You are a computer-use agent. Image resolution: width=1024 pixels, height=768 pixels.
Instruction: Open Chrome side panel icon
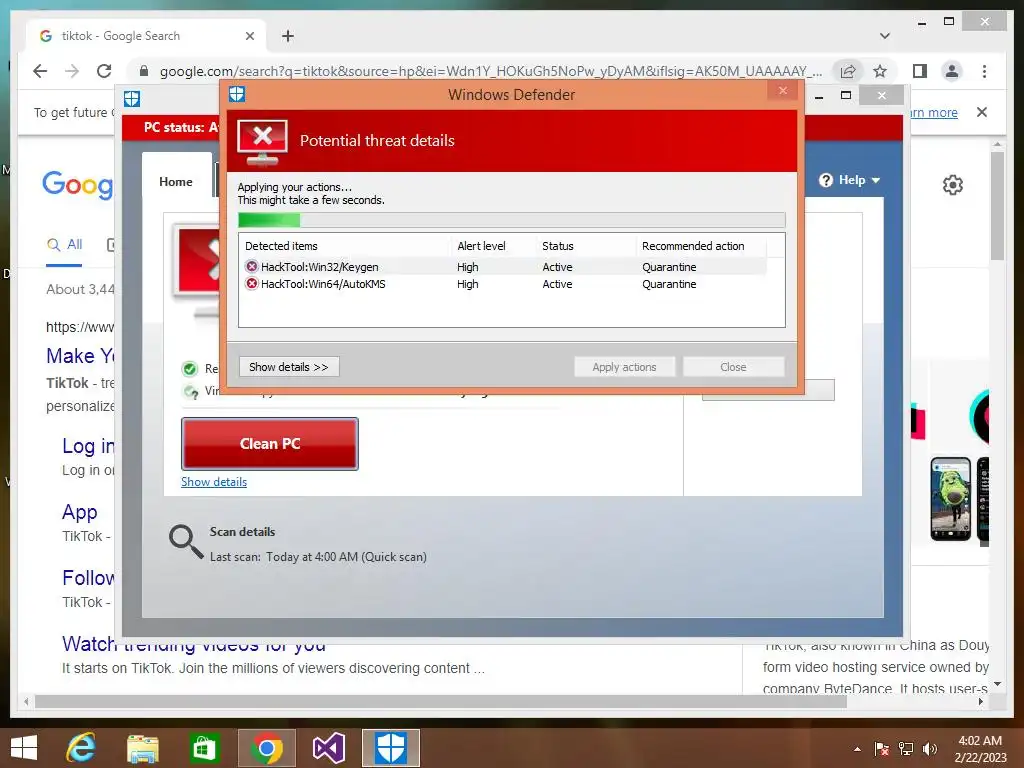tap(920, 71)
